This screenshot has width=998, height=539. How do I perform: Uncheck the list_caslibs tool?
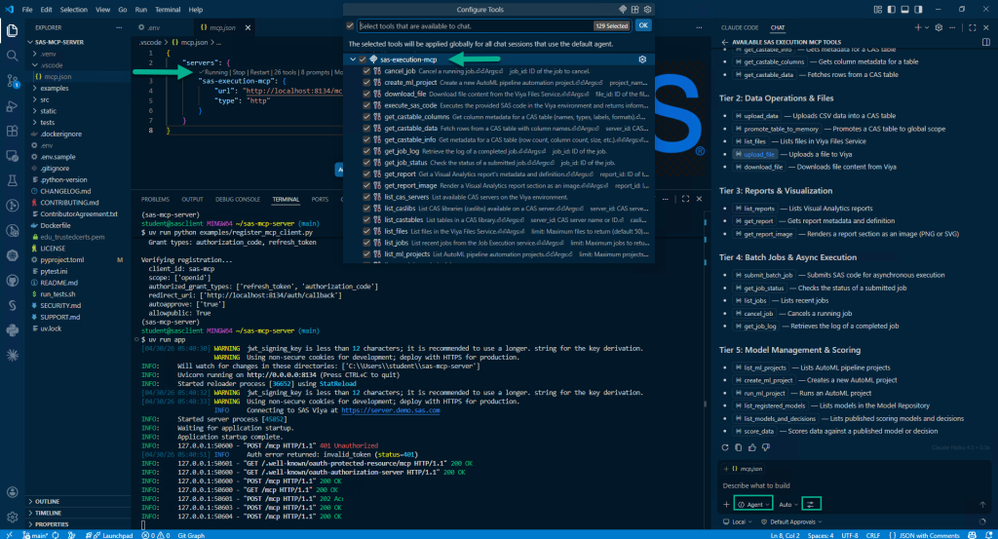pyautogui.click(x=367, y=209)
